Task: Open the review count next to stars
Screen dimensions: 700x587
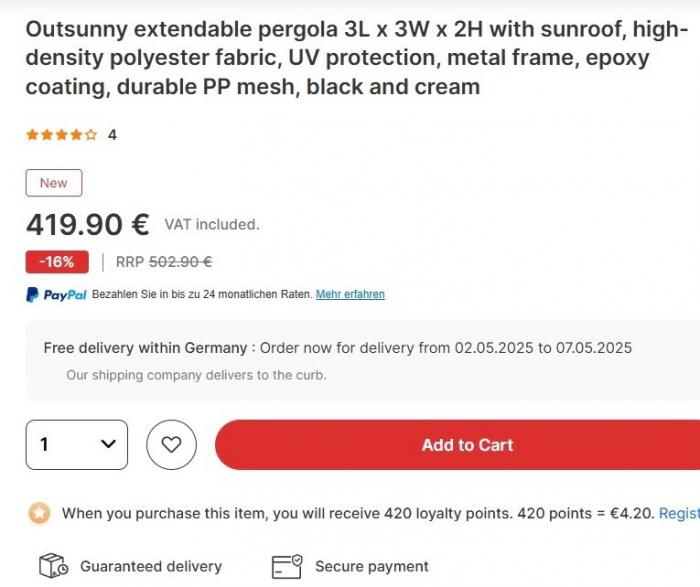Action: (112, 135)
